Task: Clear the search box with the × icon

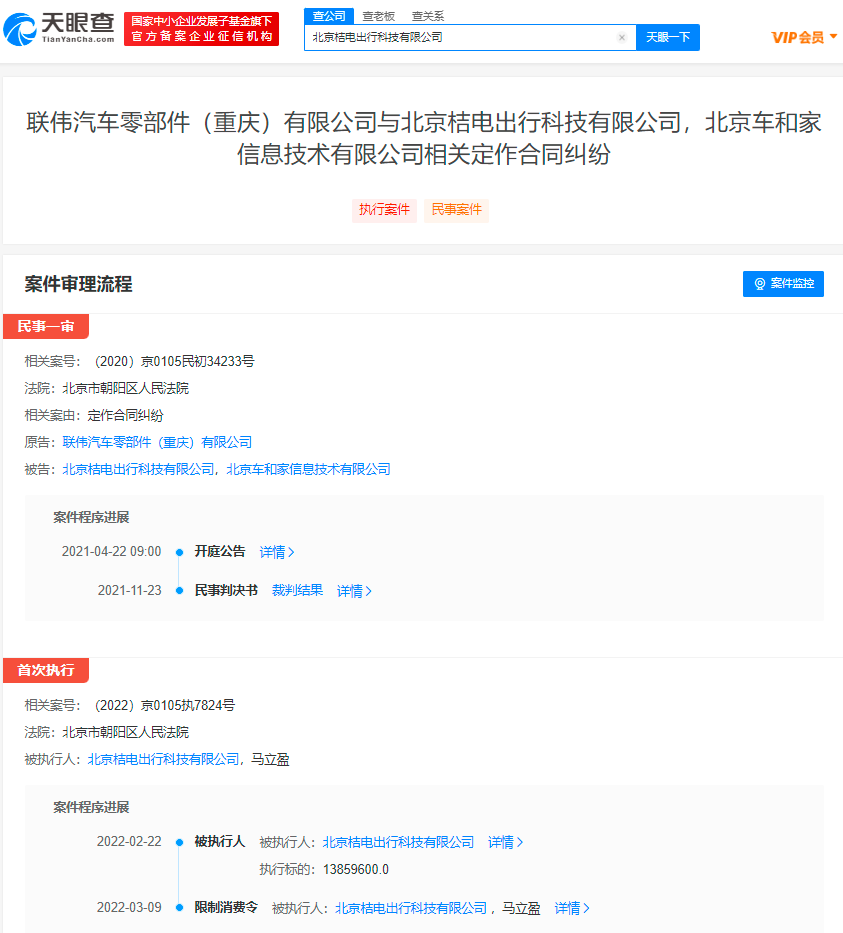Action: coord(621,37)
